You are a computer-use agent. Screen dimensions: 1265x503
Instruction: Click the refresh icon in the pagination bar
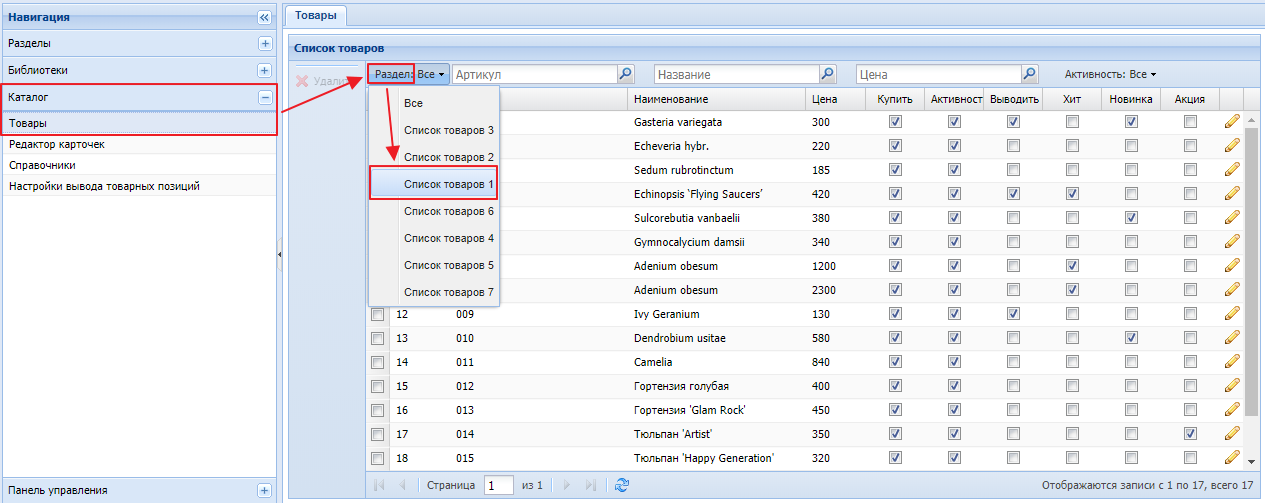pyautogui.click(x=622, y=485)
